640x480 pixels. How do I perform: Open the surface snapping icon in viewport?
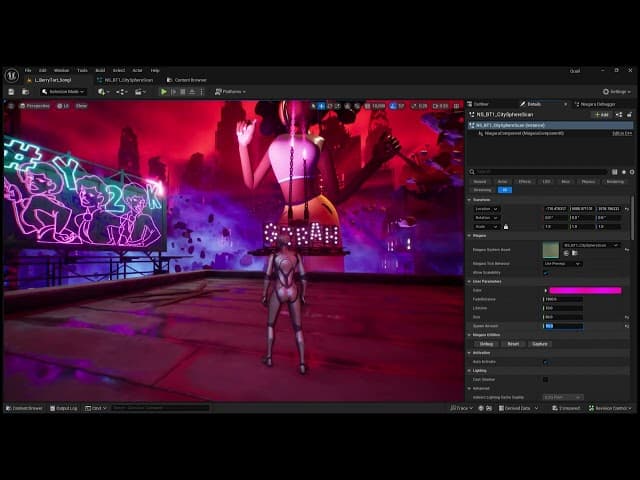(357, 106)
